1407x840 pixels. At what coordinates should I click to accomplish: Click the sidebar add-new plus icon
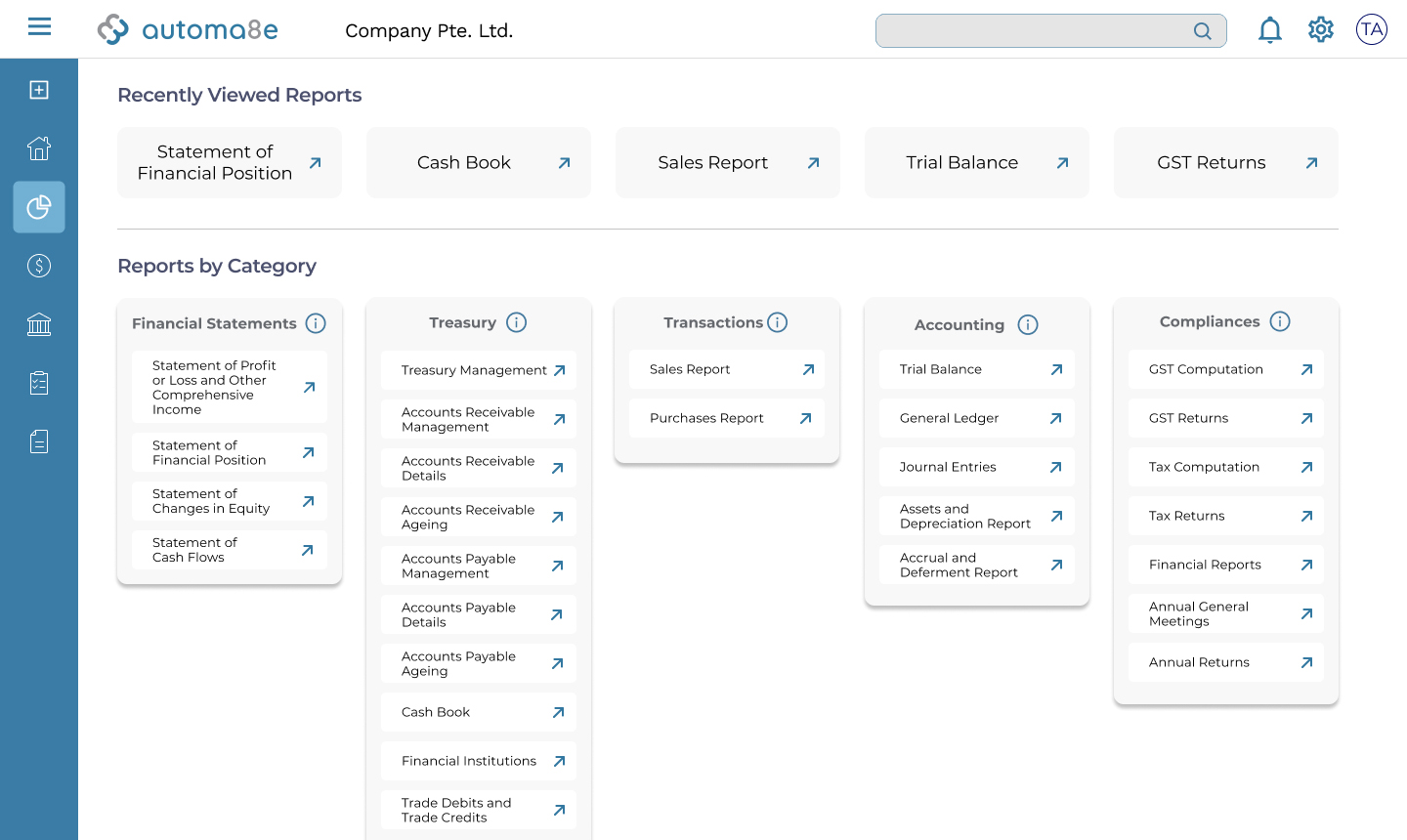(39, 90)
